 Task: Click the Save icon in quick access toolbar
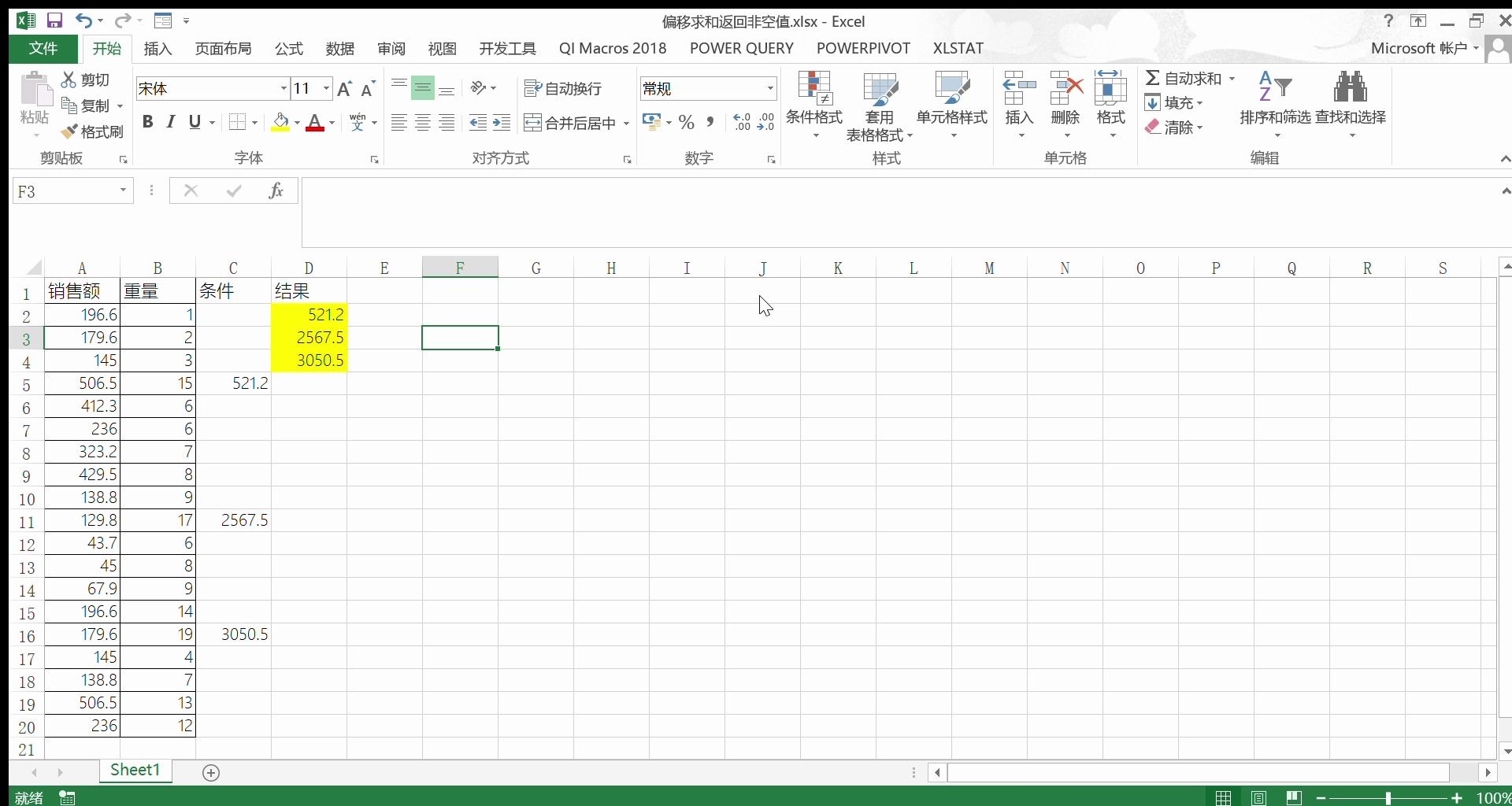pos(54,20)
